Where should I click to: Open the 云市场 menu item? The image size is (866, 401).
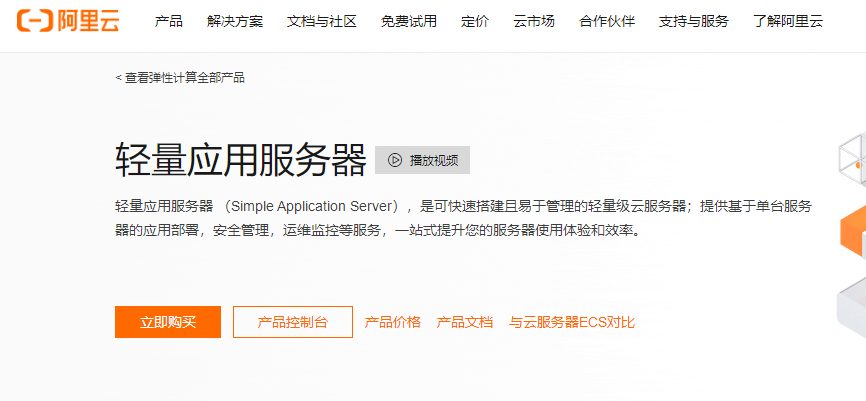tap(534, 22)
